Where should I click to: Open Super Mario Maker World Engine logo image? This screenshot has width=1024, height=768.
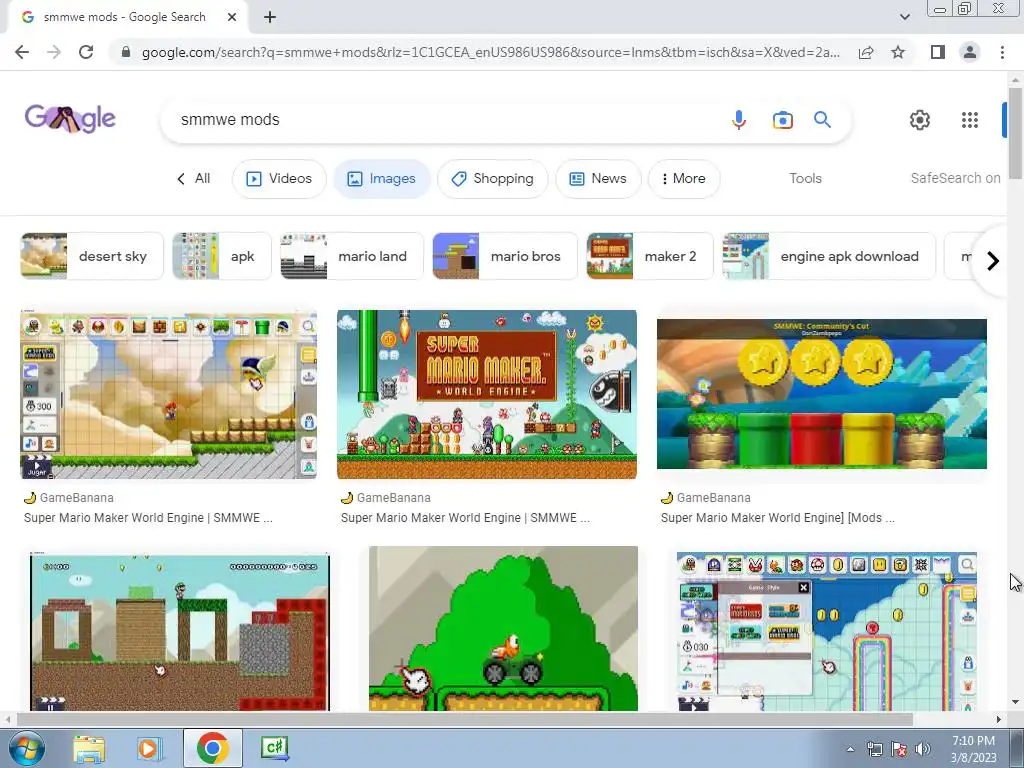coord(487,394)
